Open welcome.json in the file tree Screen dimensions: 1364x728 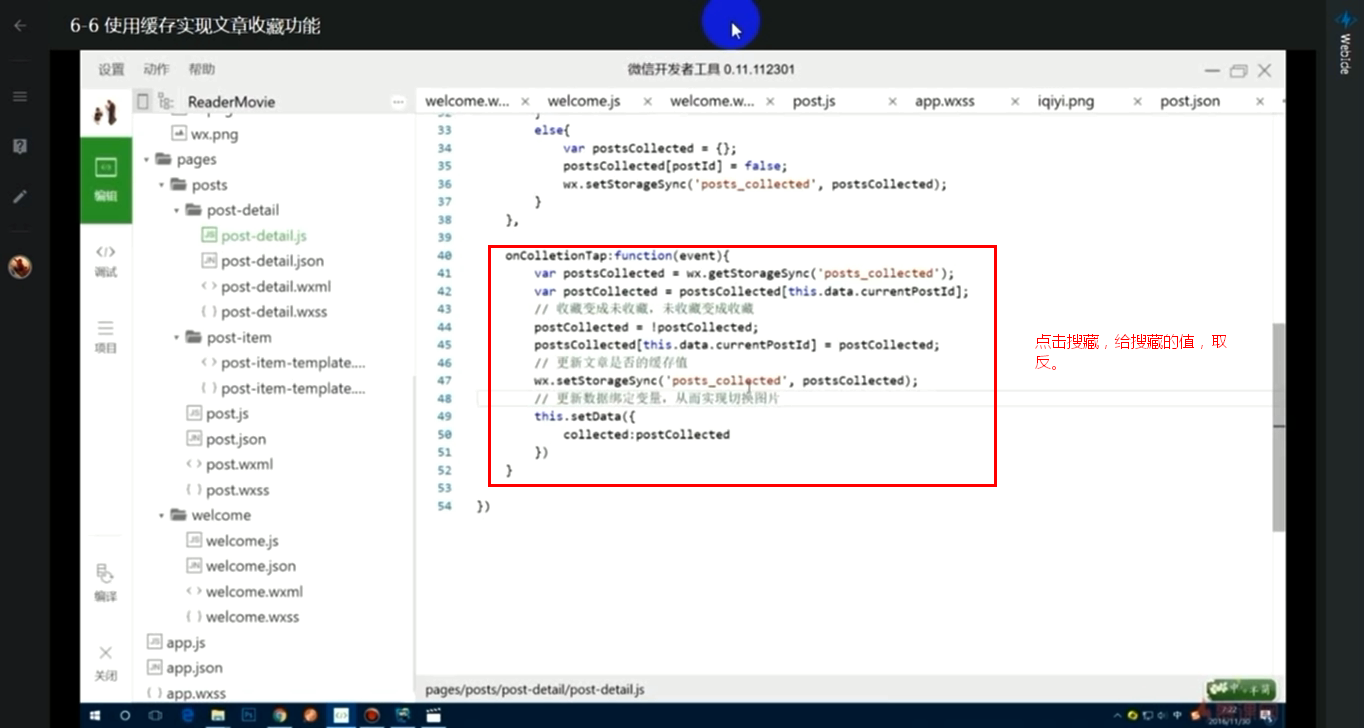[250, 567]
